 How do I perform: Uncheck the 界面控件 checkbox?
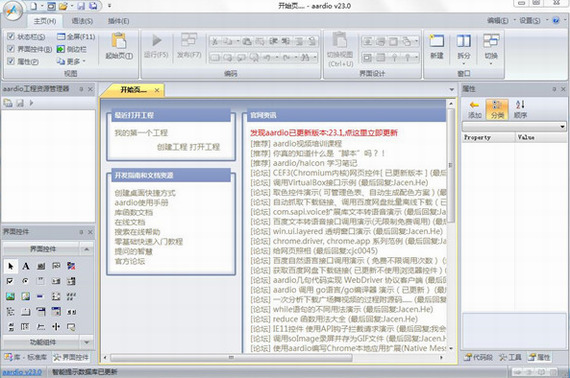11,49
